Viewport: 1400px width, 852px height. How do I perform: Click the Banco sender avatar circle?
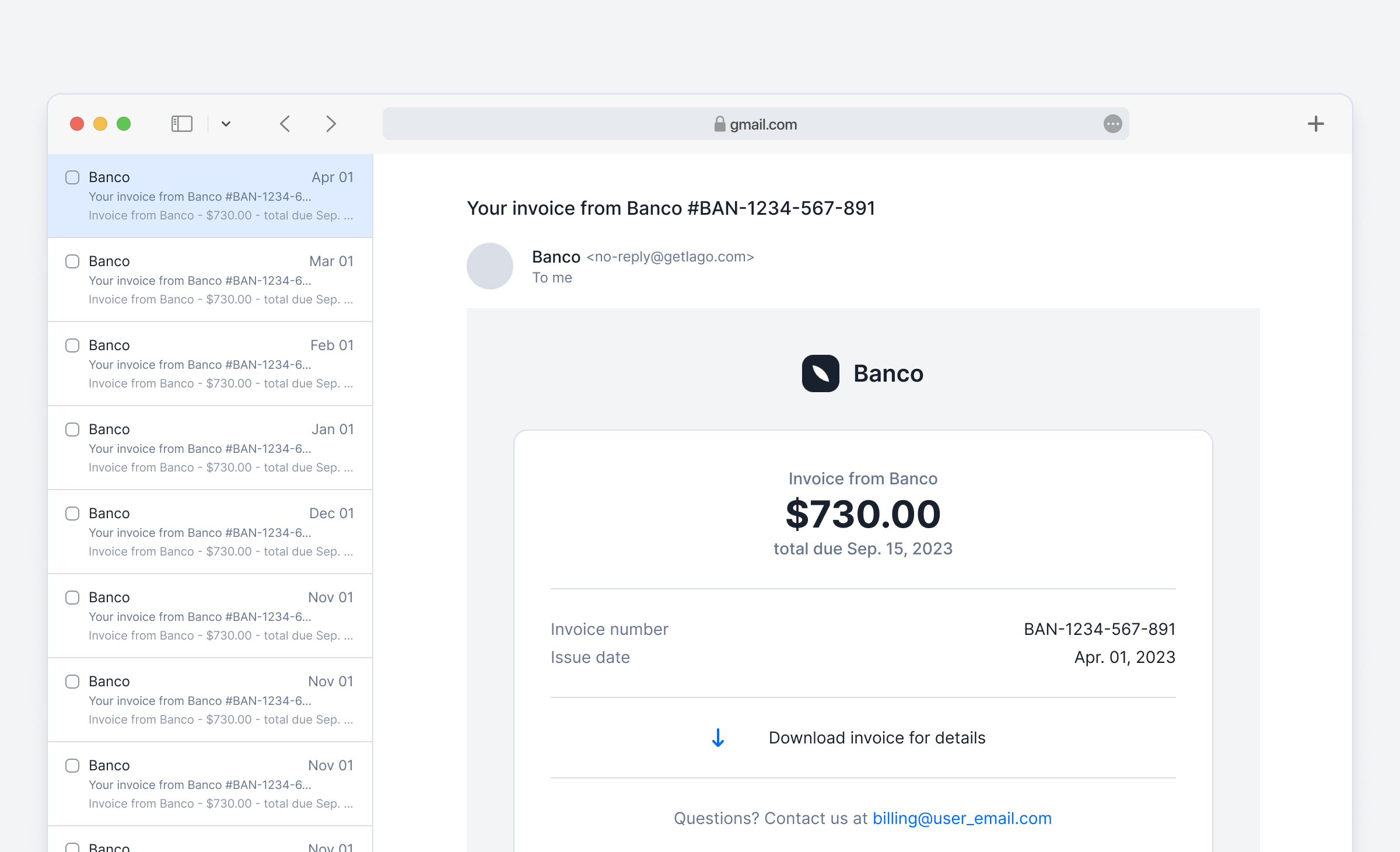pyautogui.click(x=490, y=266)
